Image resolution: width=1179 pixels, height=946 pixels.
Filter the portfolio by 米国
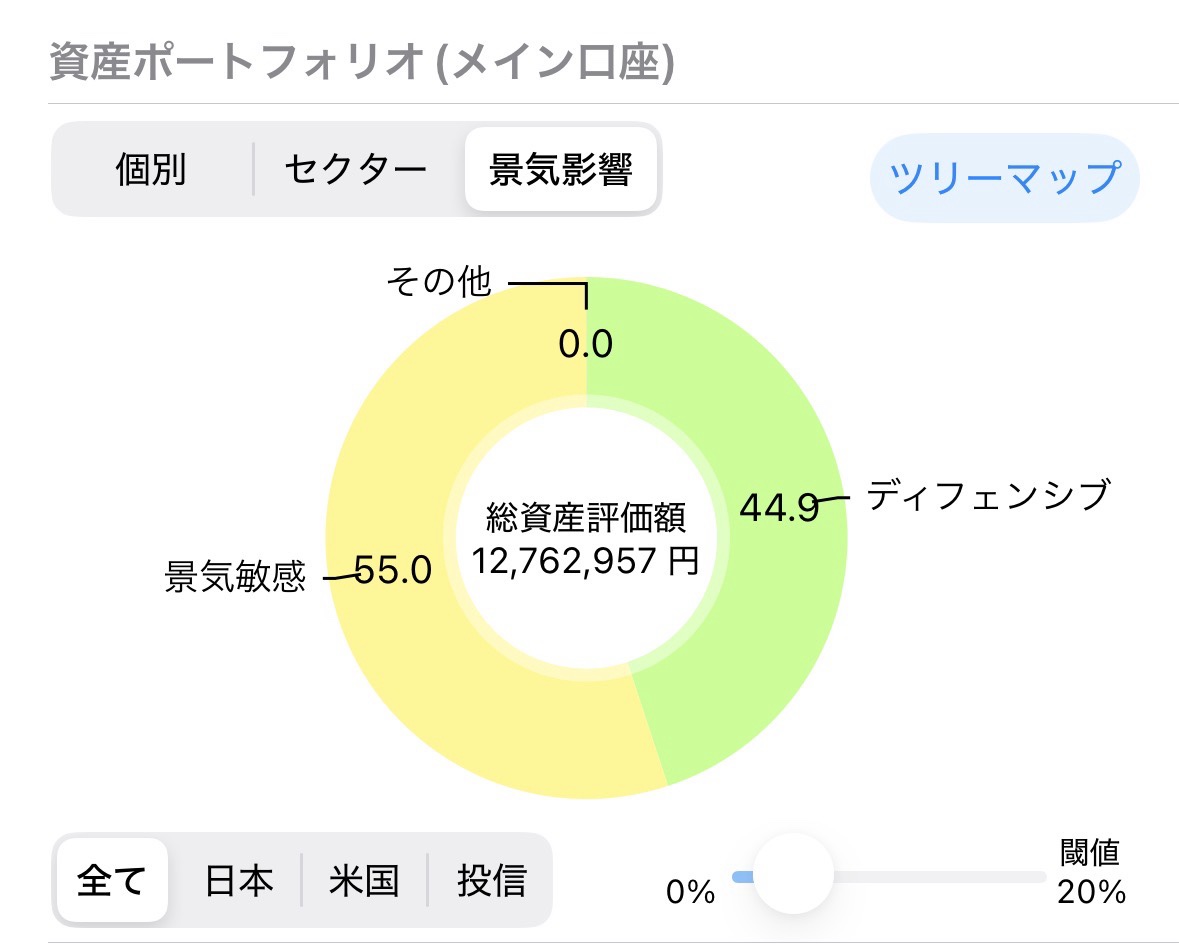click(364, 880)
